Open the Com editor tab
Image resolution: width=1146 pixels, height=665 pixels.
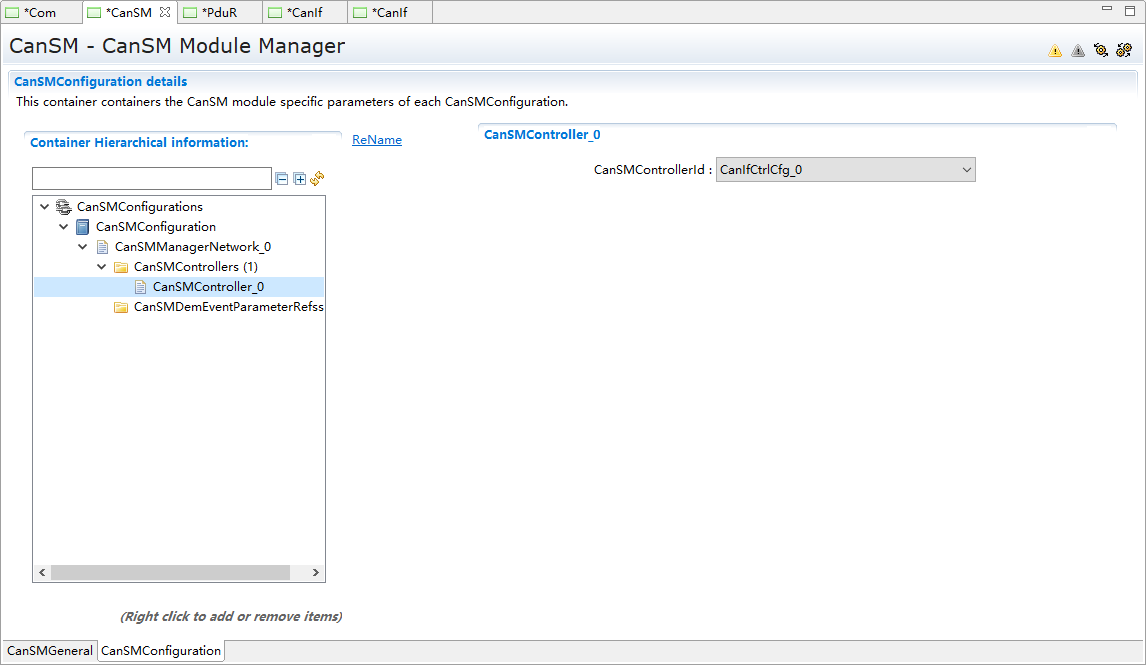[40, 13]
